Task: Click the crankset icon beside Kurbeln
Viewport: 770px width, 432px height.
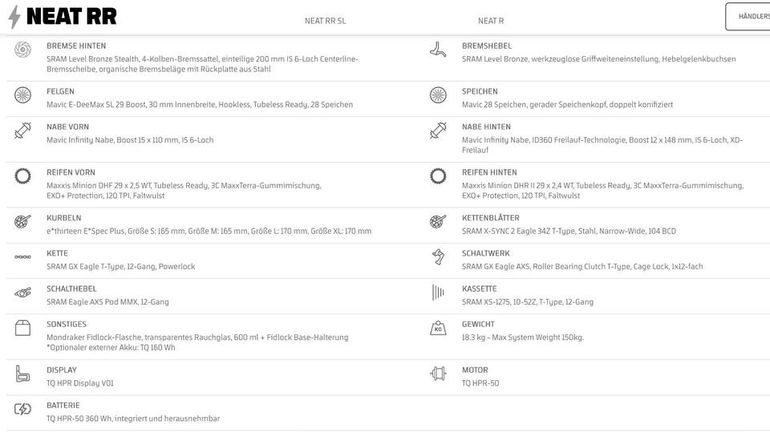Action: [x=23, y=222]
